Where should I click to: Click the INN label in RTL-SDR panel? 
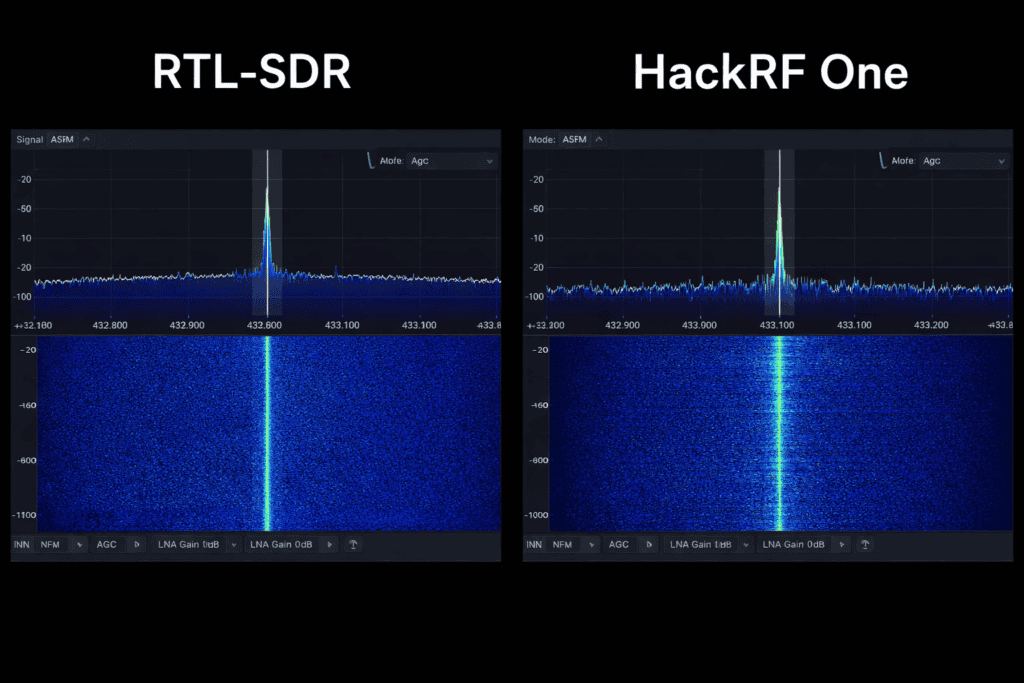[22, 544]
